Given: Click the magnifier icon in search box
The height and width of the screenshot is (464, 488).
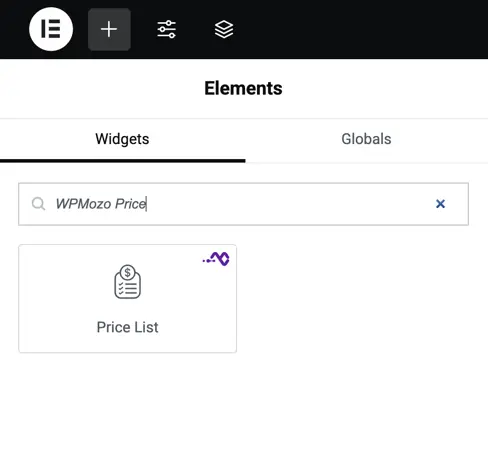Looking at the screenshot, I should [38, 204].
